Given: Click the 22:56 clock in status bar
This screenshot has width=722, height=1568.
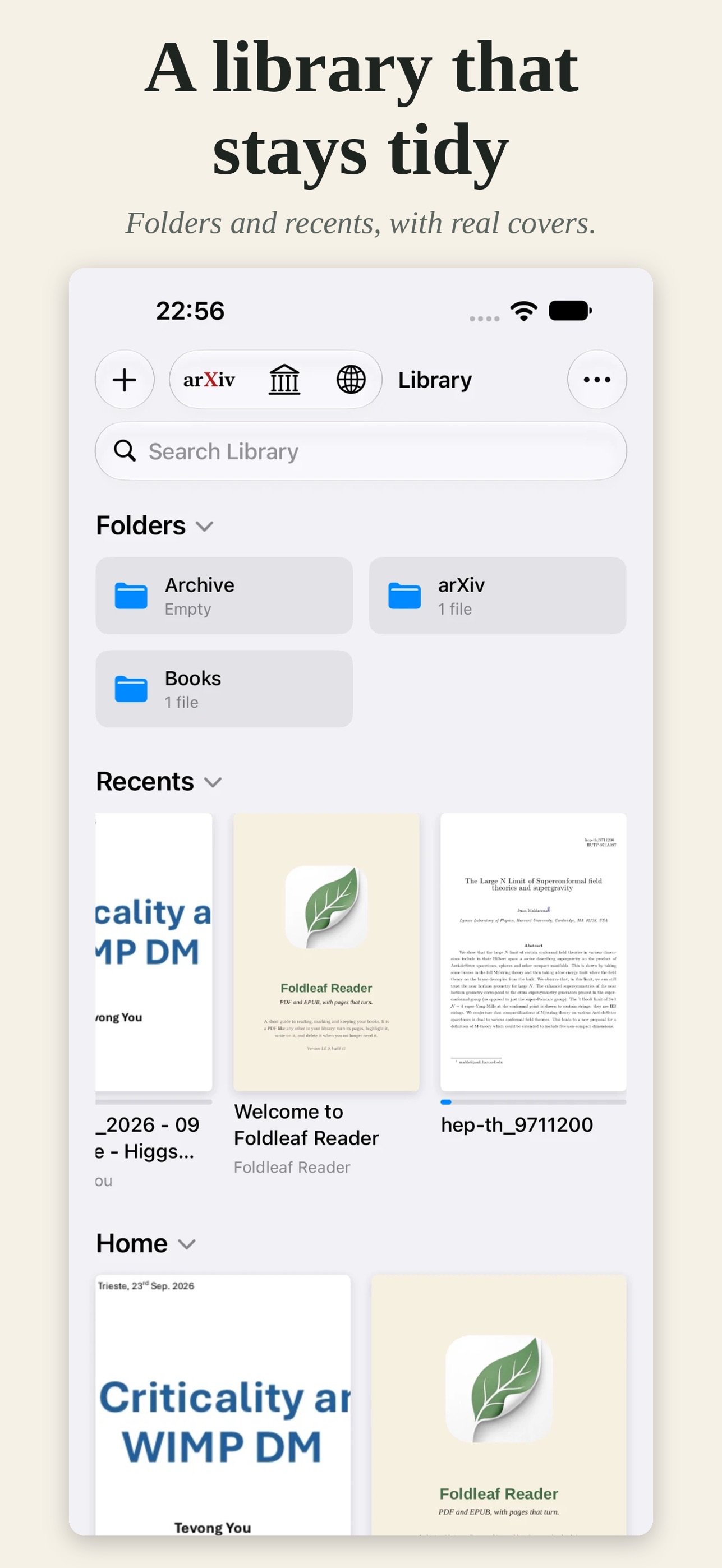Looking at the screenshot, I should [190, 311].
